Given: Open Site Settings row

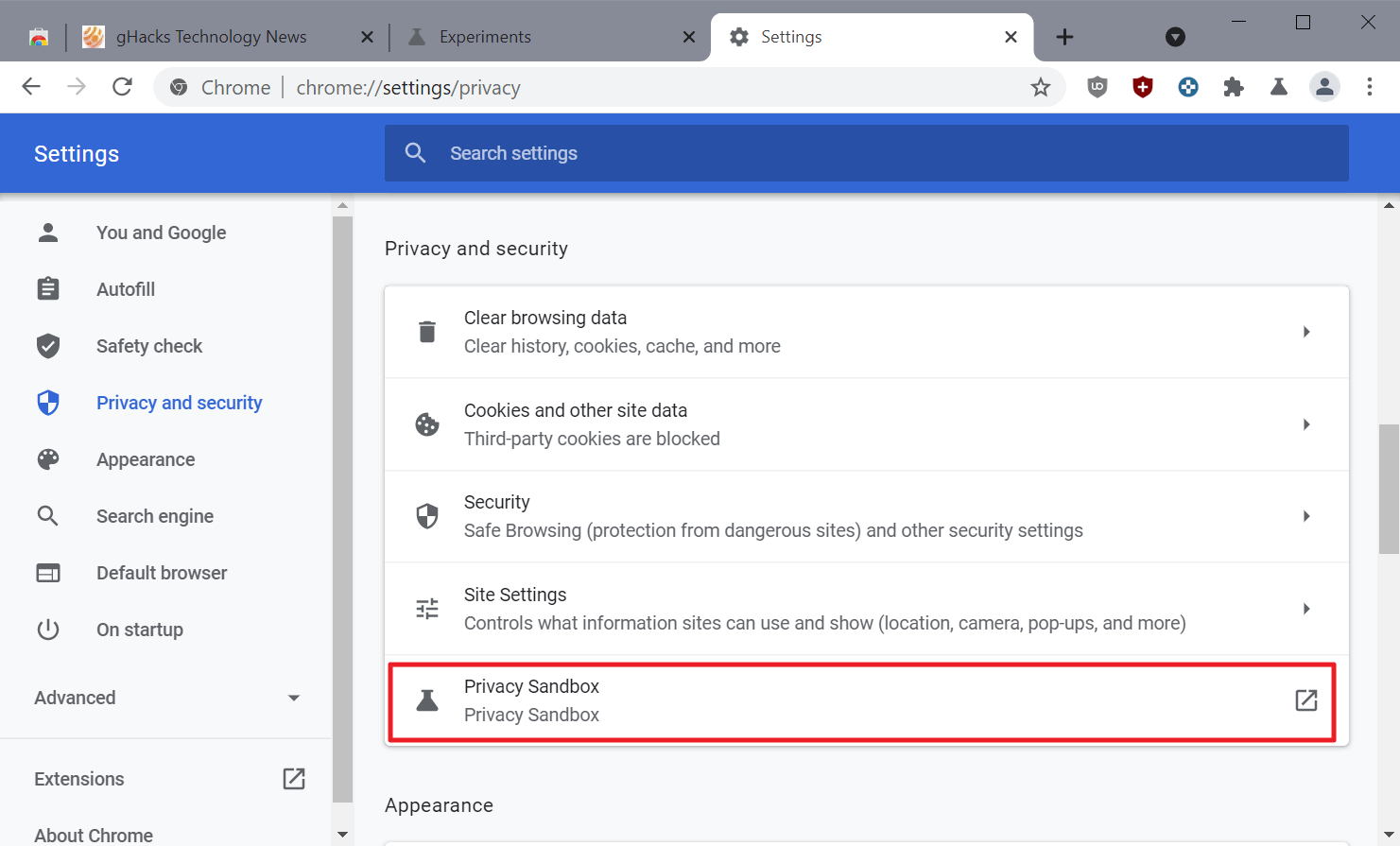Looking at the screenshot, I should (x=867, y=609).
